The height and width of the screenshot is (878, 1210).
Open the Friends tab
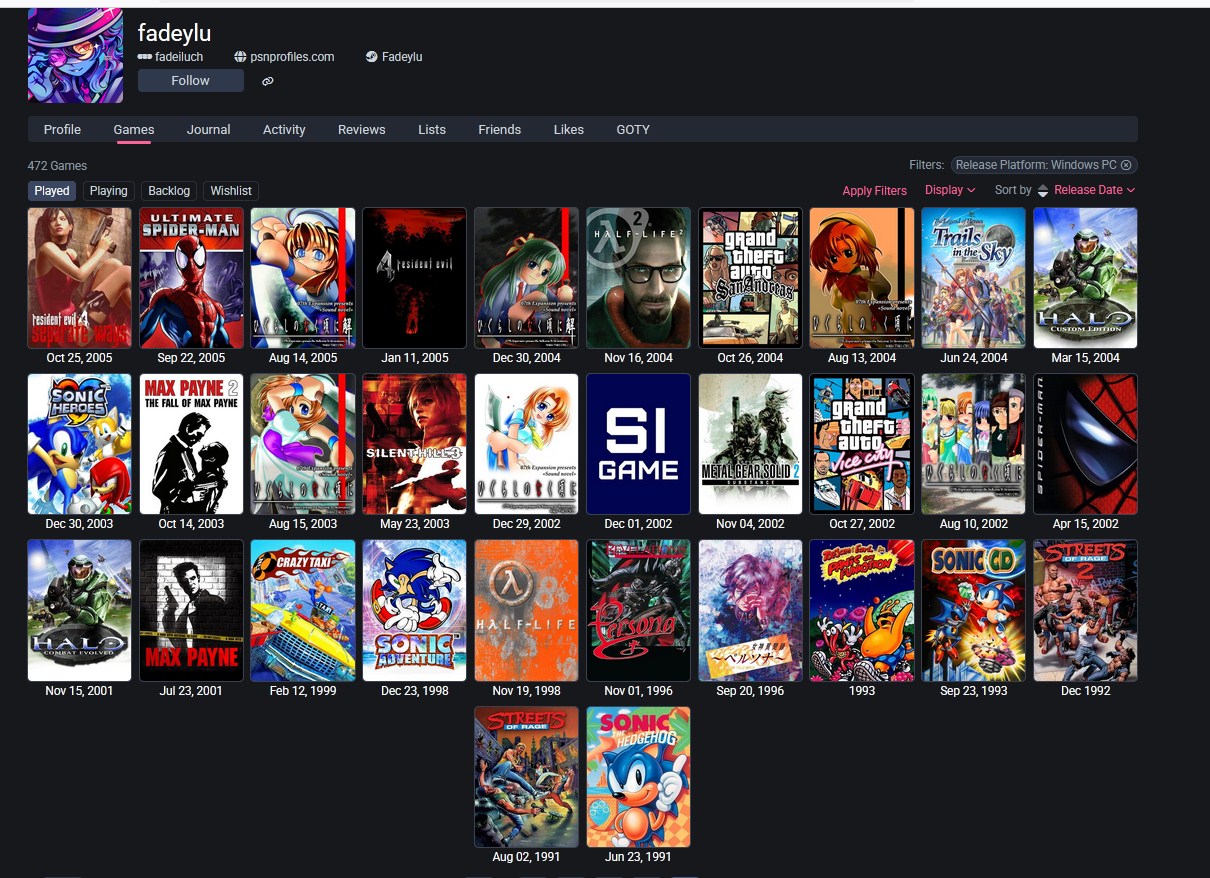click(x=499, y=129)
